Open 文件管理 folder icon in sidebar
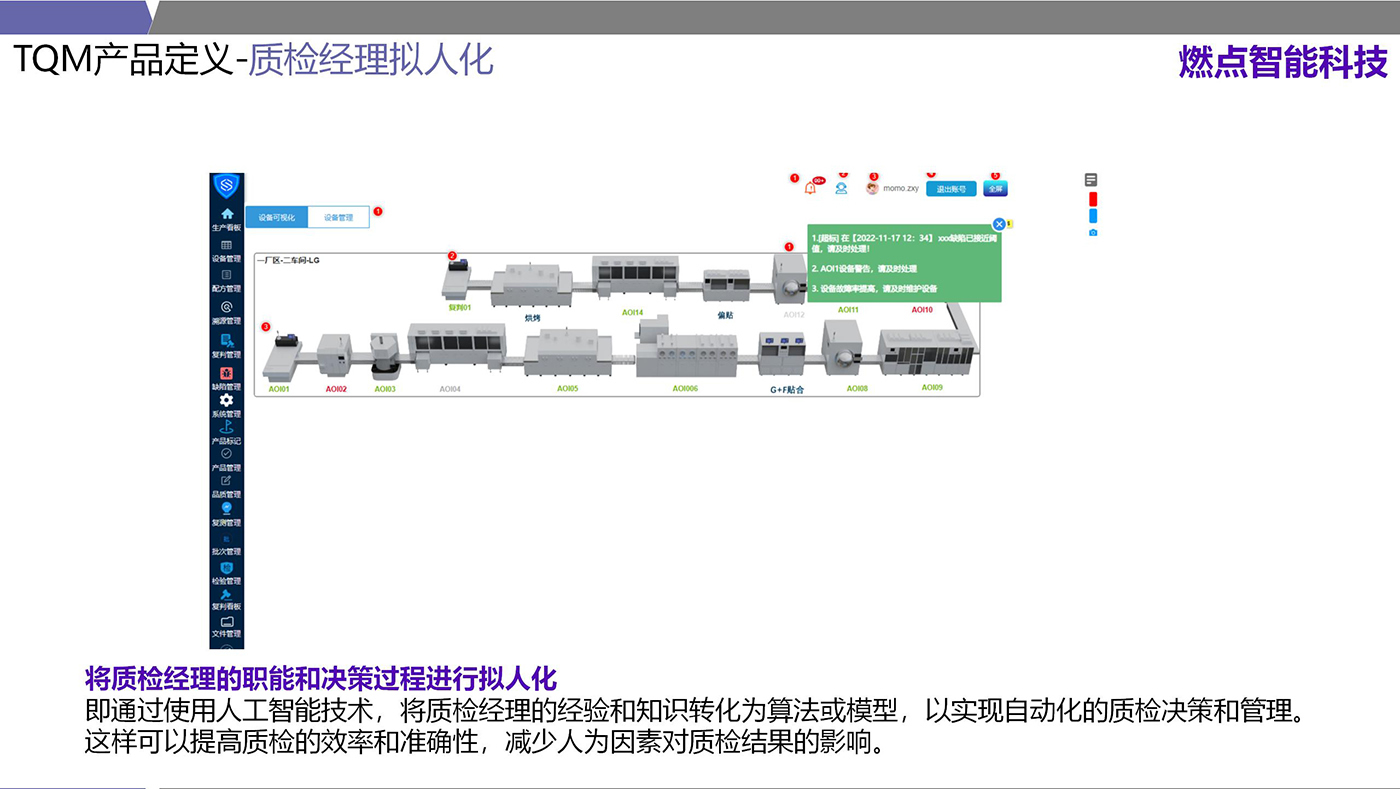 click(227, 622)
